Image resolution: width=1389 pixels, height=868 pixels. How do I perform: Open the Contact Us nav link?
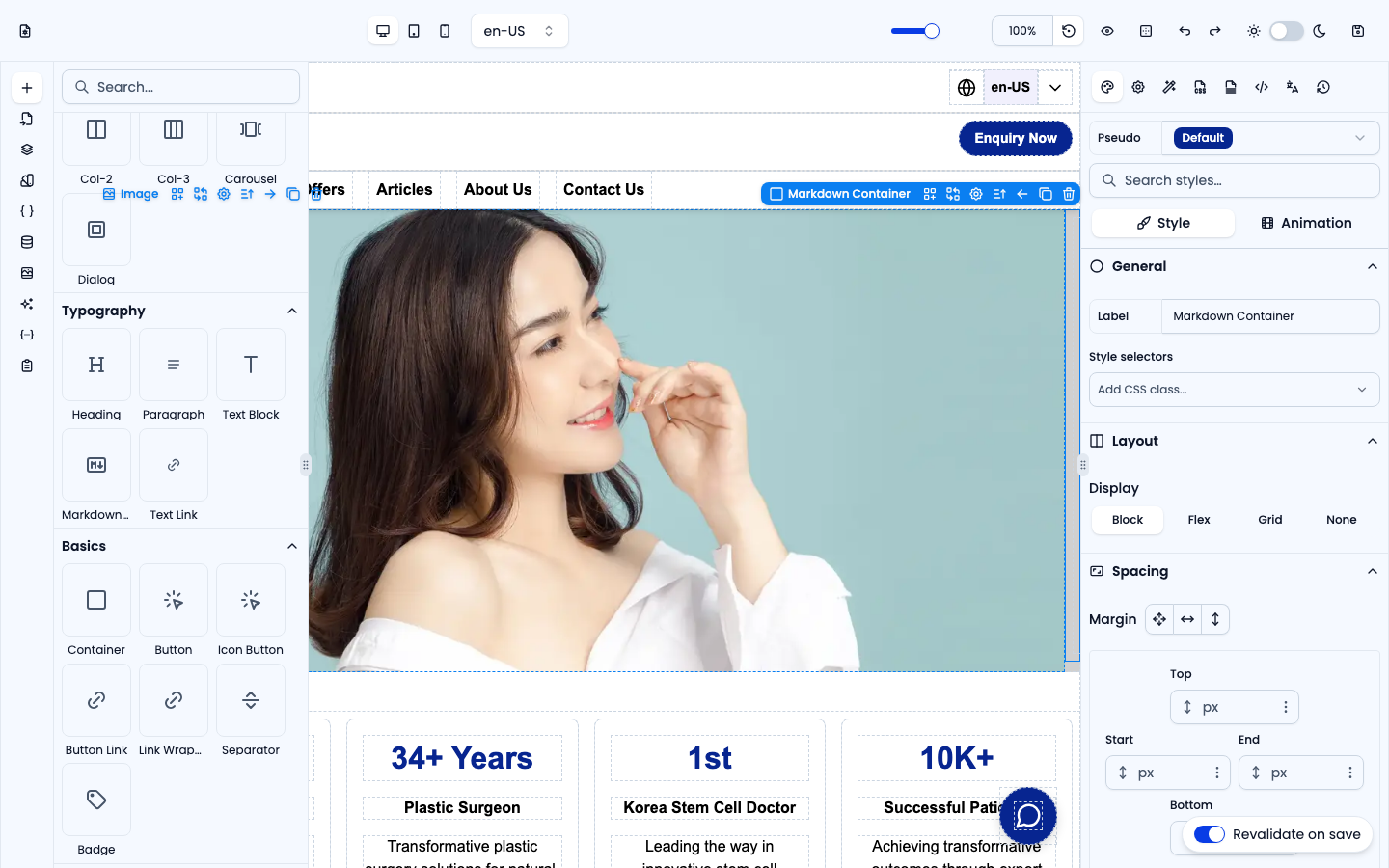click(604, 190)
